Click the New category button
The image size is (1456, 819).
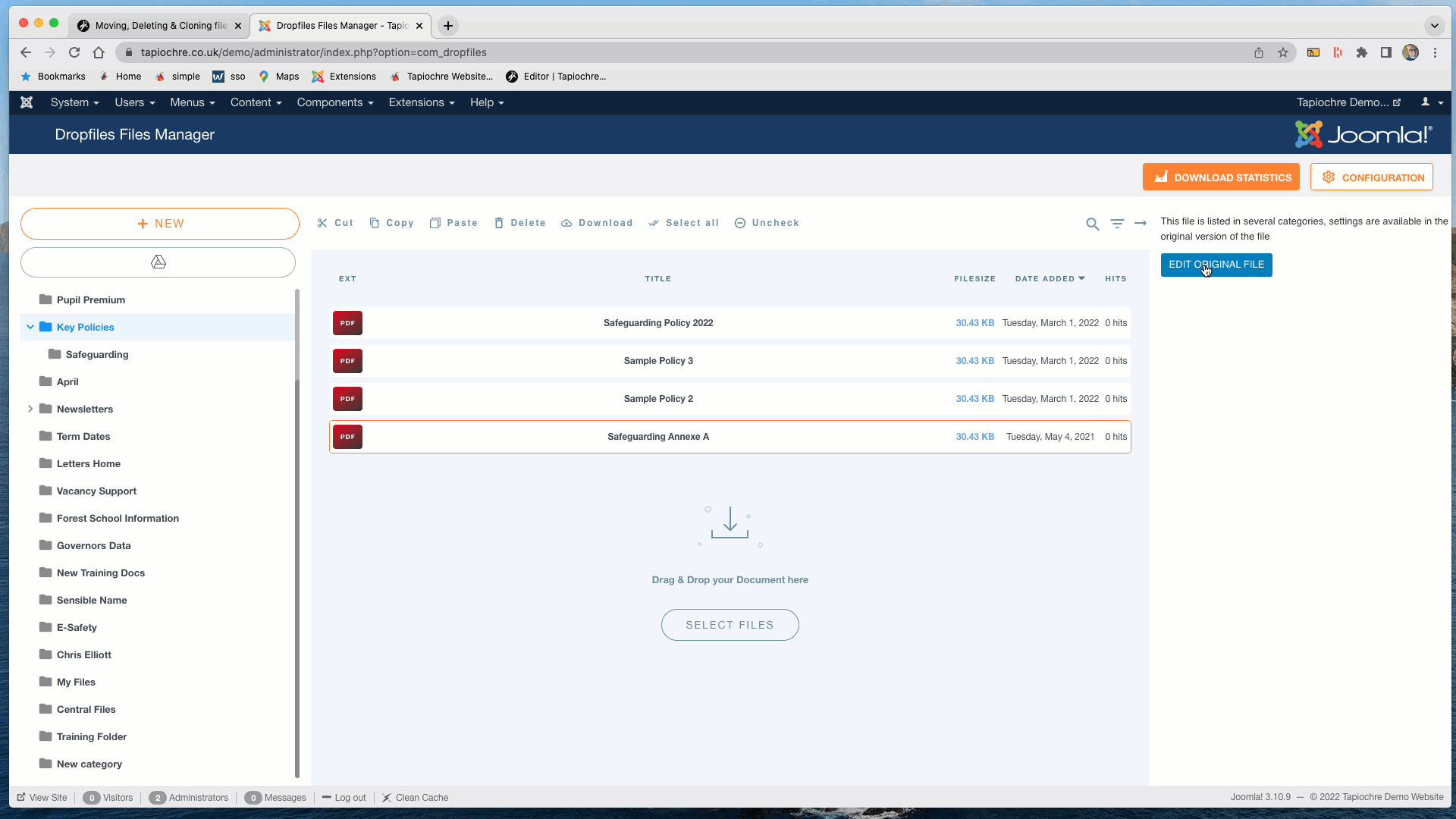(x=160, y=224)
